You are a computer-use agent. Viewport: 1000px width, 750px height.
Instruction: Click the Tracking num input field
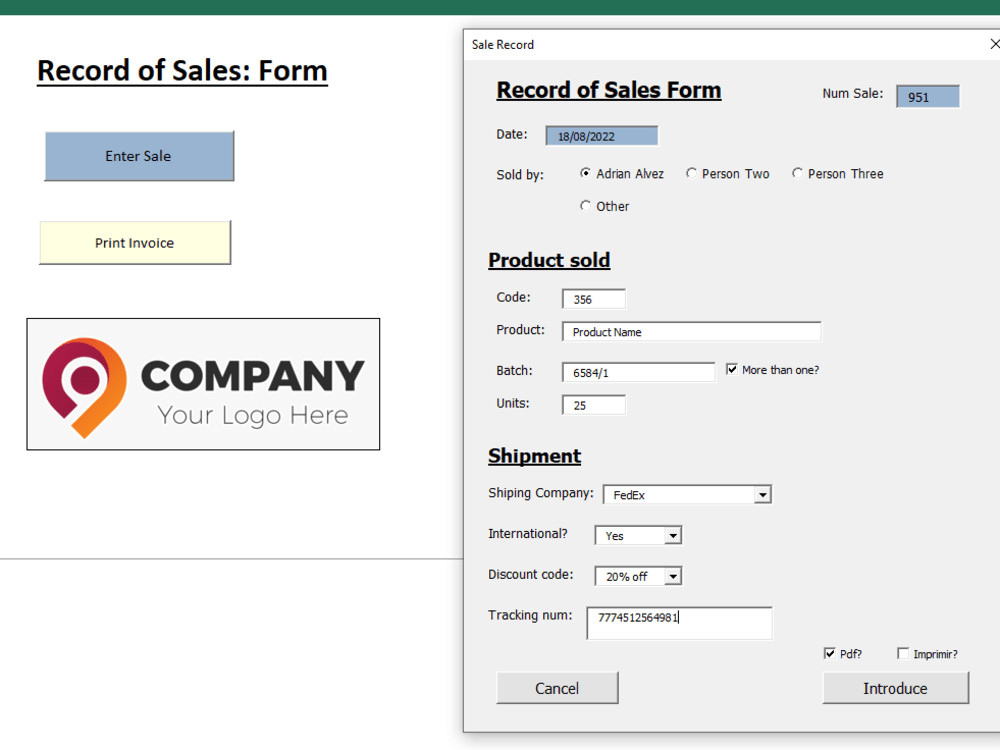coord(679,623)
